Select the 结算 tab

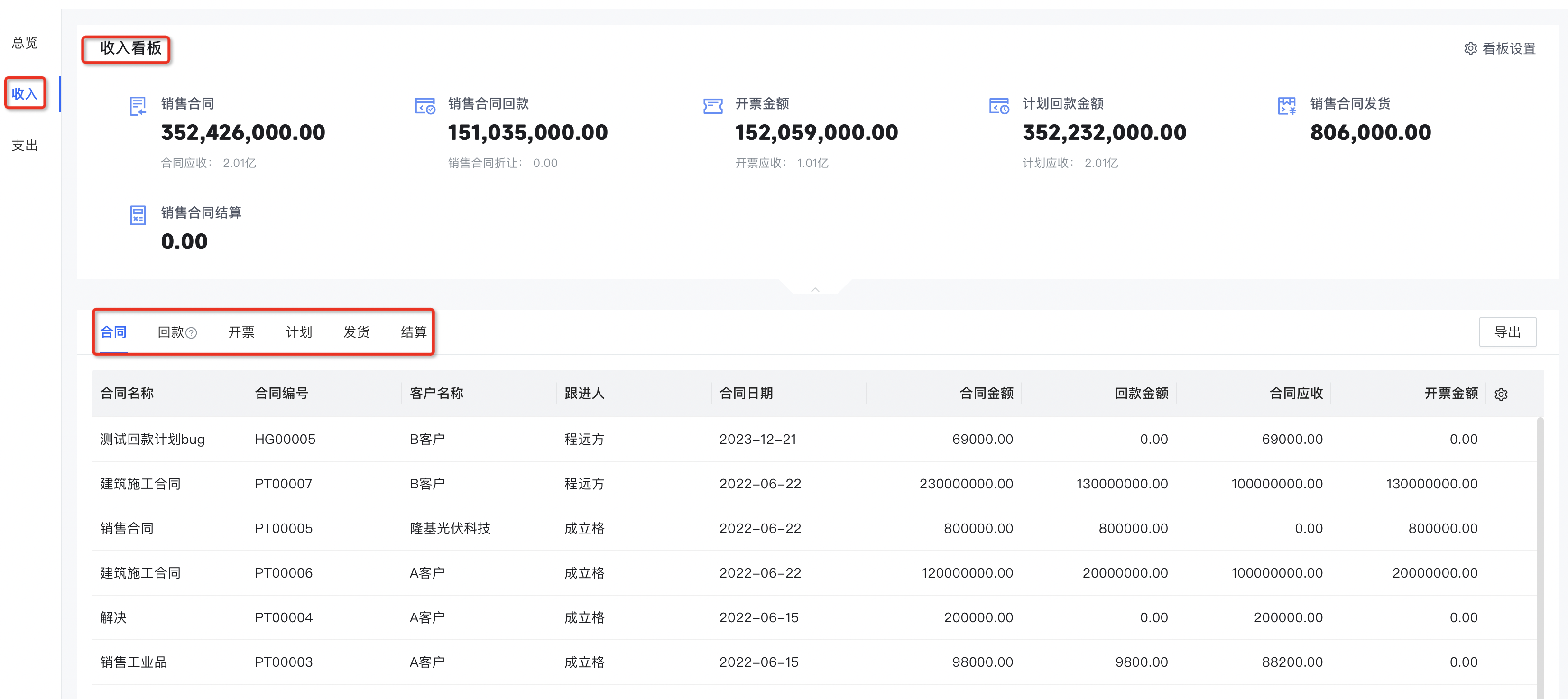pos(413,332)
